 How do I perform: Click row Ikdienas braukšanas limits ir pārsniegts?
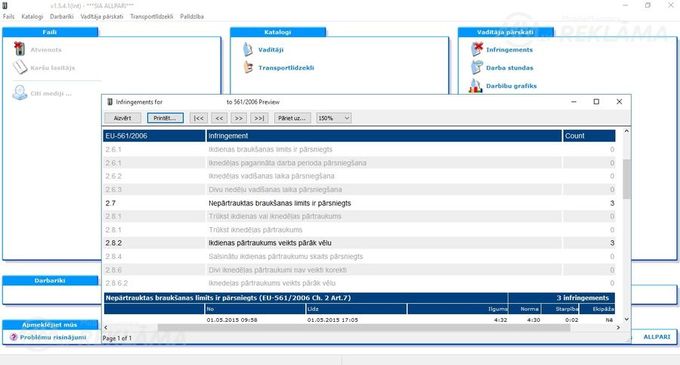(359, 149)
